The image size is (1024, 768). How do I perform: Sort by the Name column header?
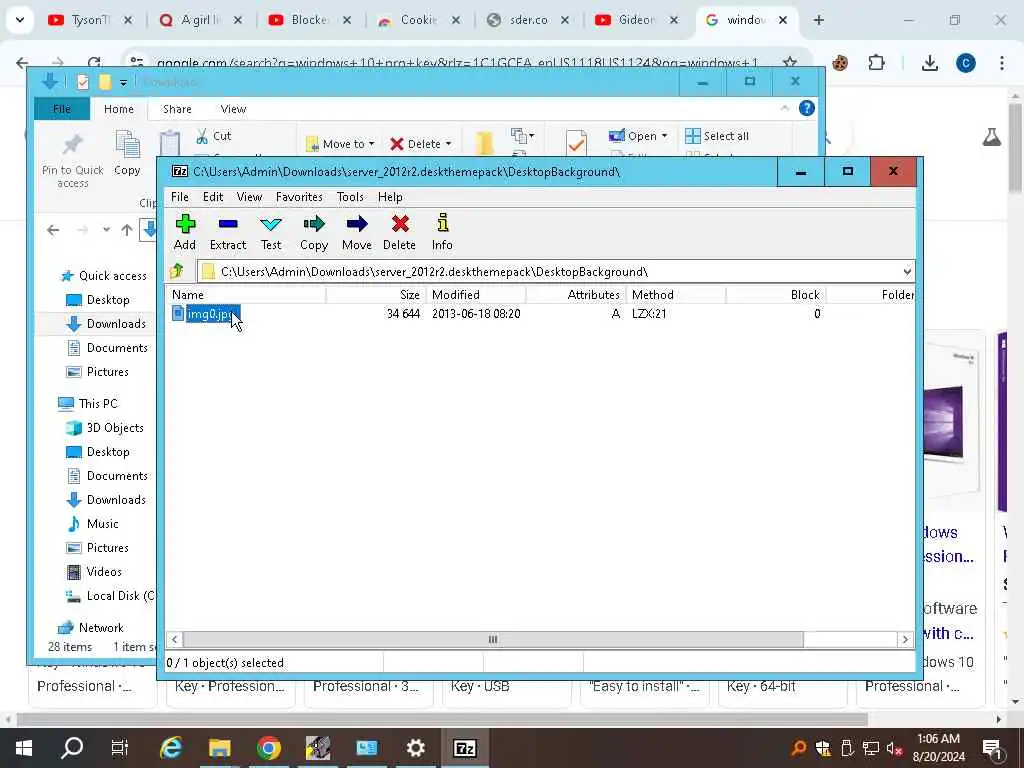click(246, 295)
